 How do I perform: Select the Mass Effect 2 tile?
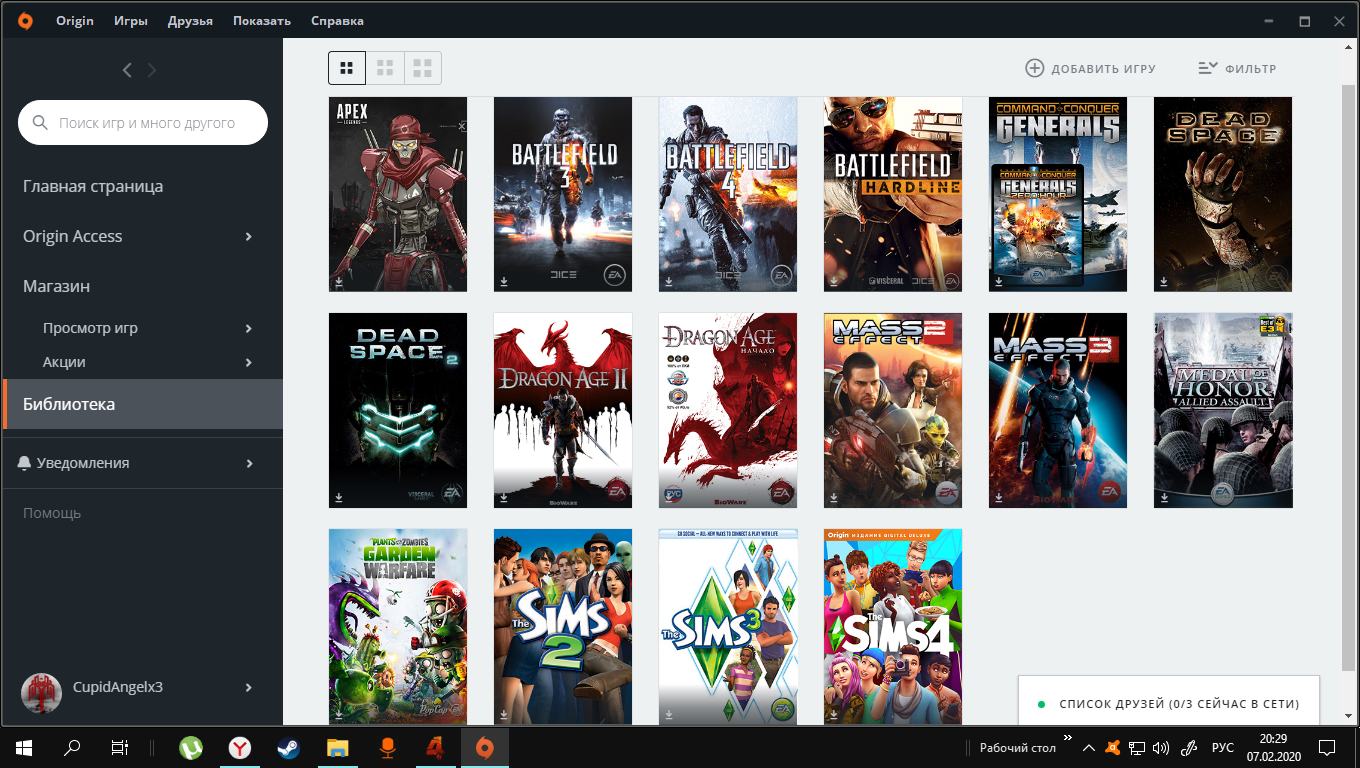893,410
